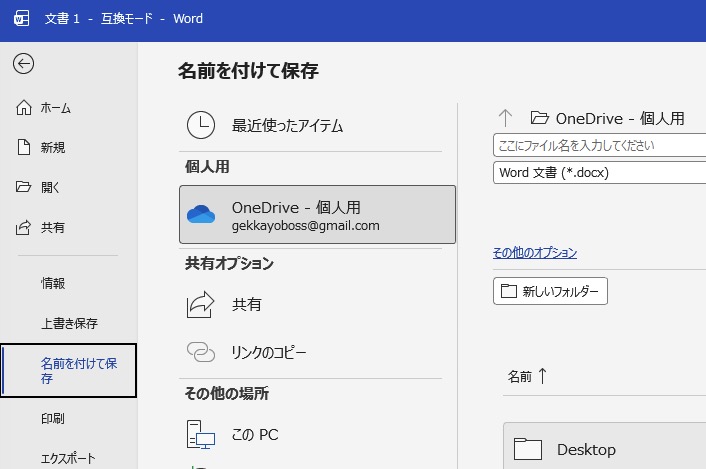This screenshot has width=706, height=469.
Task: Click the chain link copy icon
Action: 201,352
